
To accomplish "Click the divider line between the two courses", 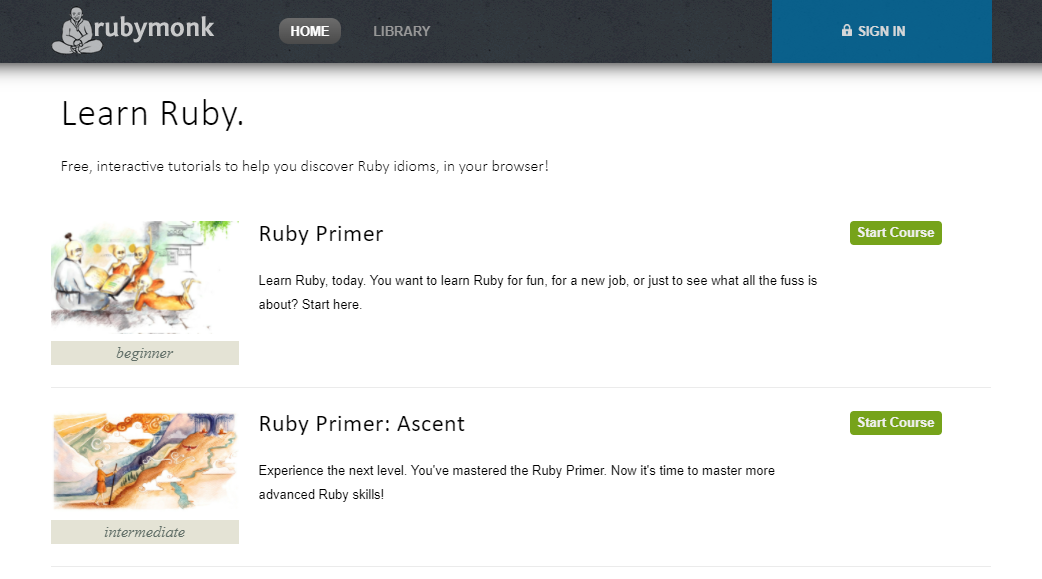I will point(520,387).
